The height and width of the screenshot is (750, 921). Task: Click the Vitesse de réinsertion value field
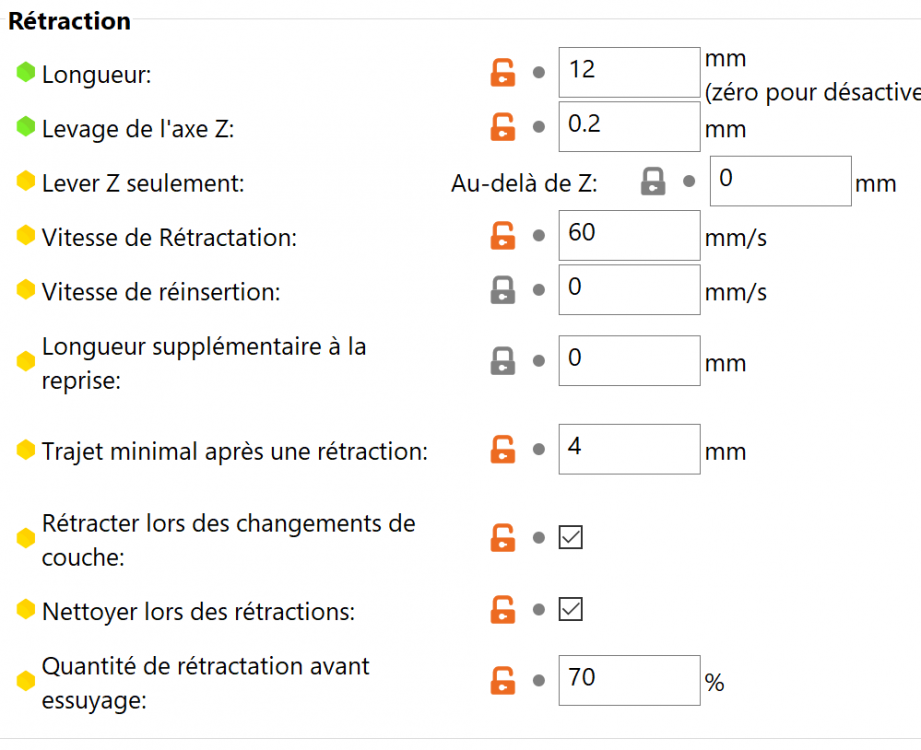628,290
